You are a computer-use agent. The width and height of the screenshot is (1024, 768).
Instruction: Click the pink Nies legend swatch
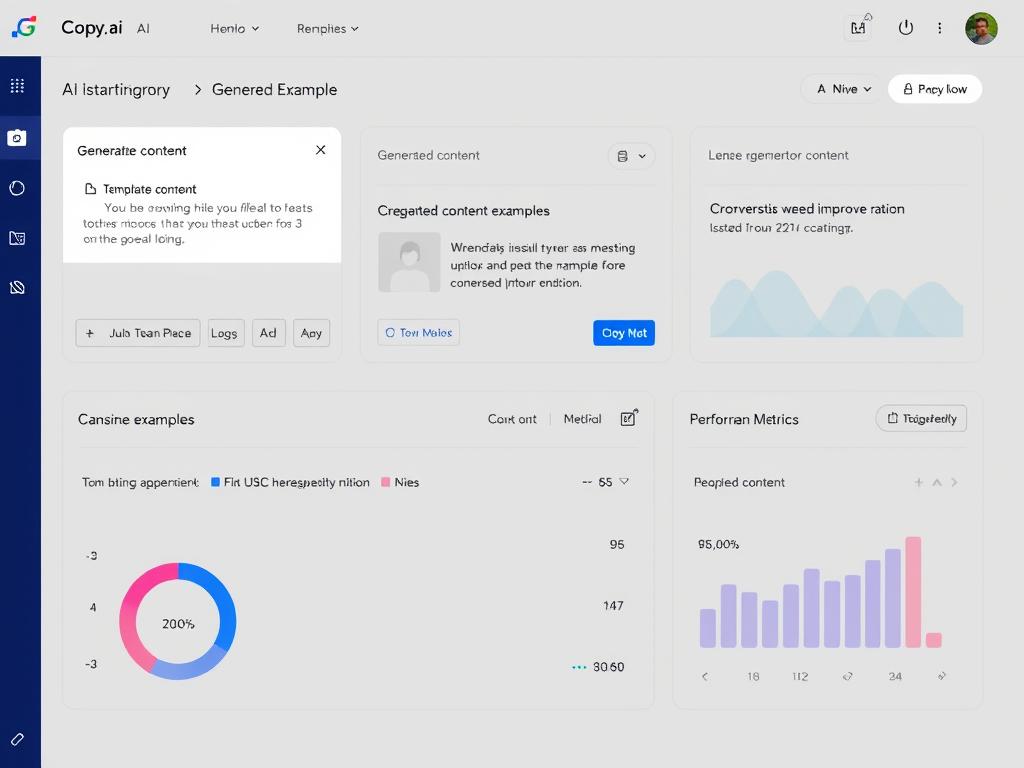click(385, 482)
